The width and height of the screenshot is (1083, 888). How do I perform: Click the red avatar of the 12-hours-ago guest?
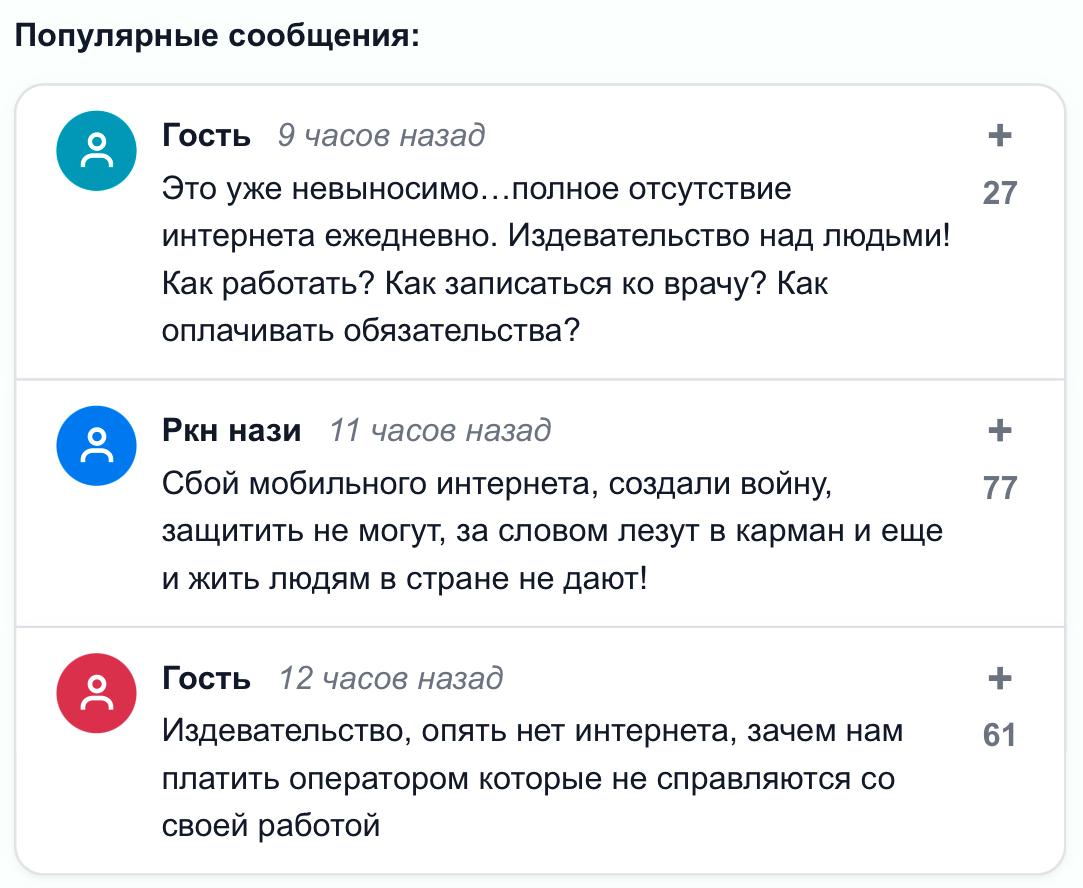96,694
